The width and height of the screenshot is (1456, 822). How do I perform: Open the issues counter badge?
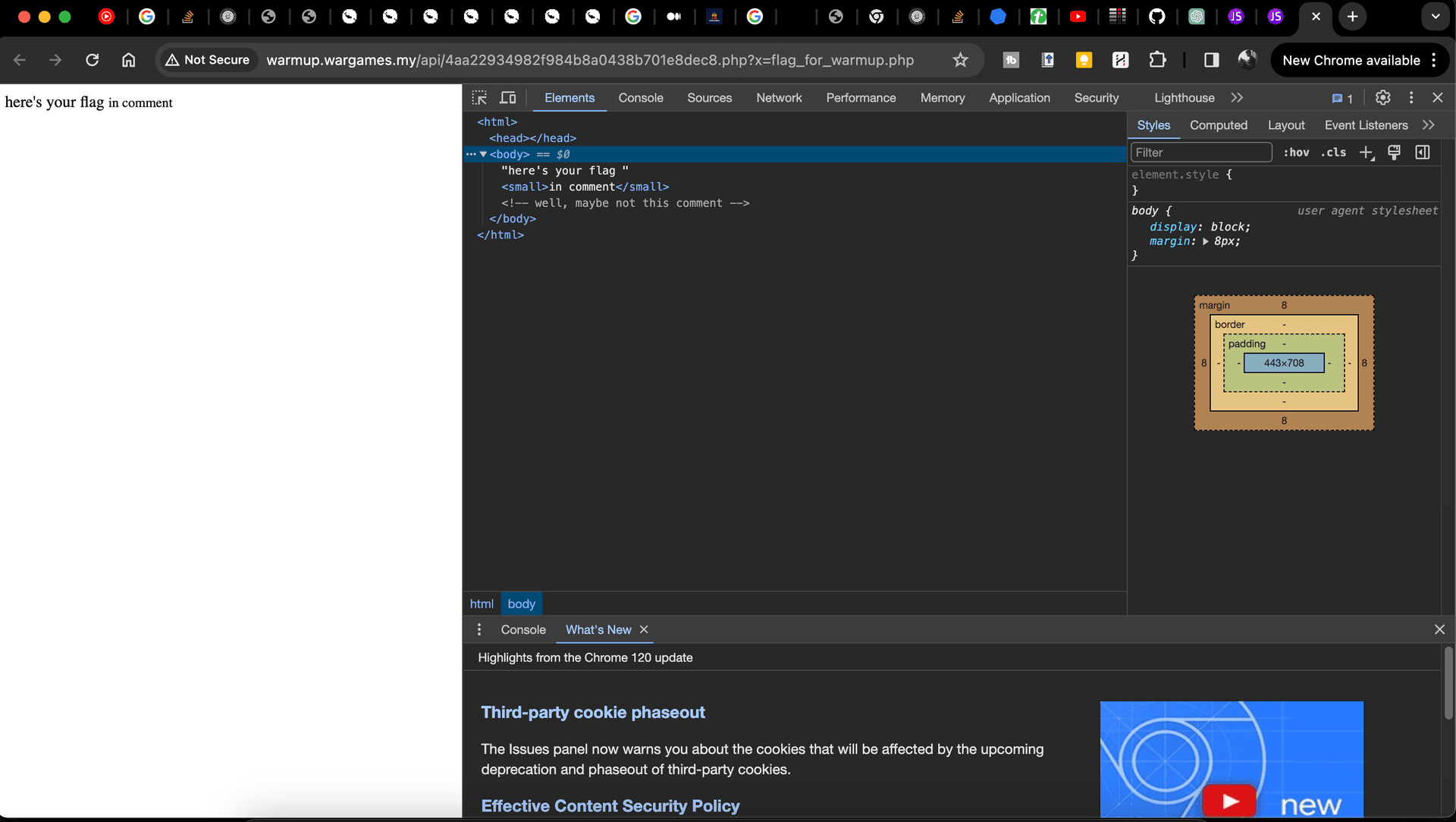pos(1342,99)
